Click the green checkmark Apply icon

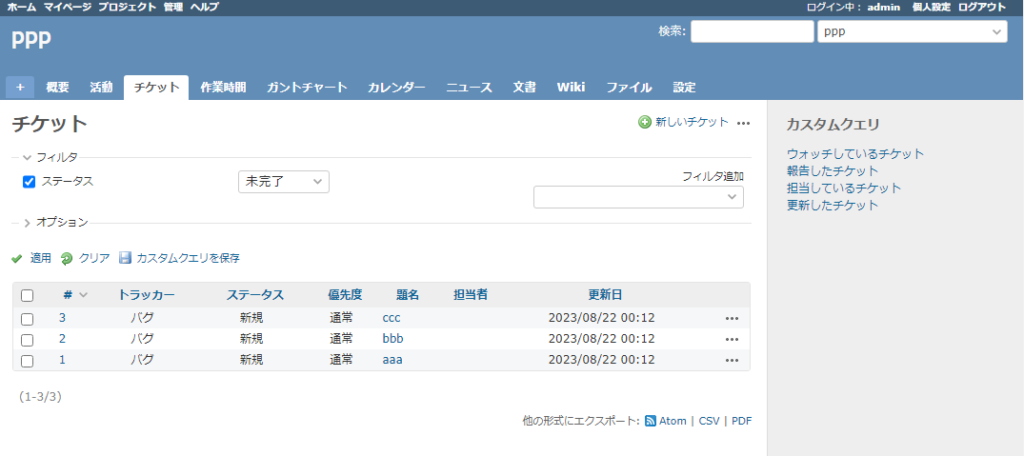click(17, 258)
